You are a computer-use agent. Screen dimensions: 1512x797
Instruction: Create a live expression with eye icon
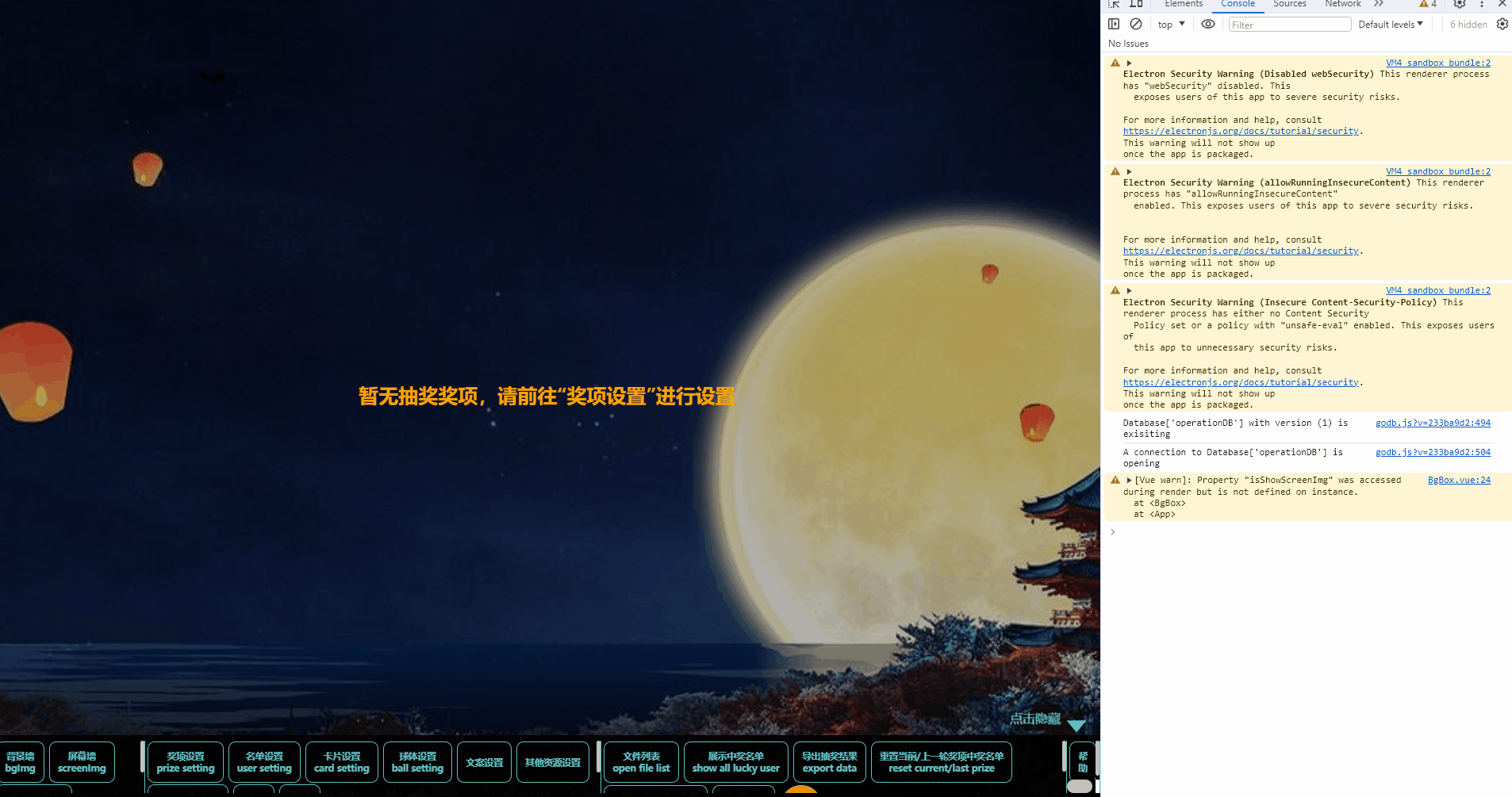point(1208,24)
